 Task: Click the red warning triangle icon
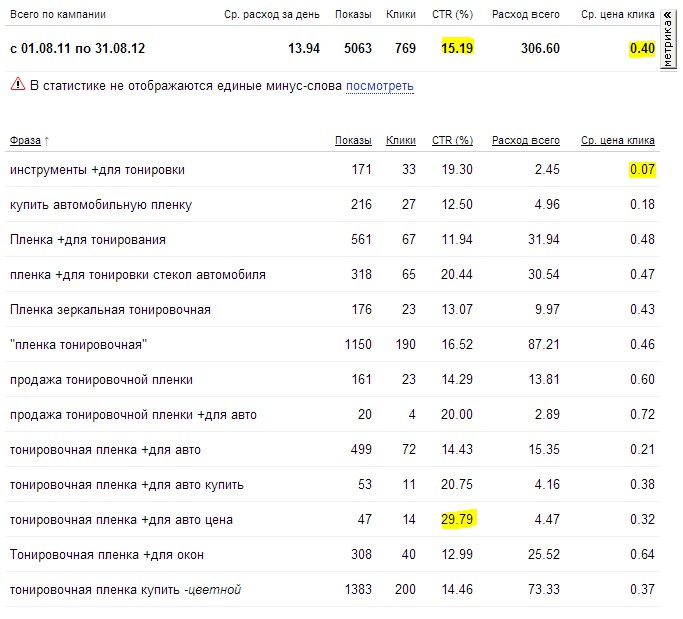point(17,86)
